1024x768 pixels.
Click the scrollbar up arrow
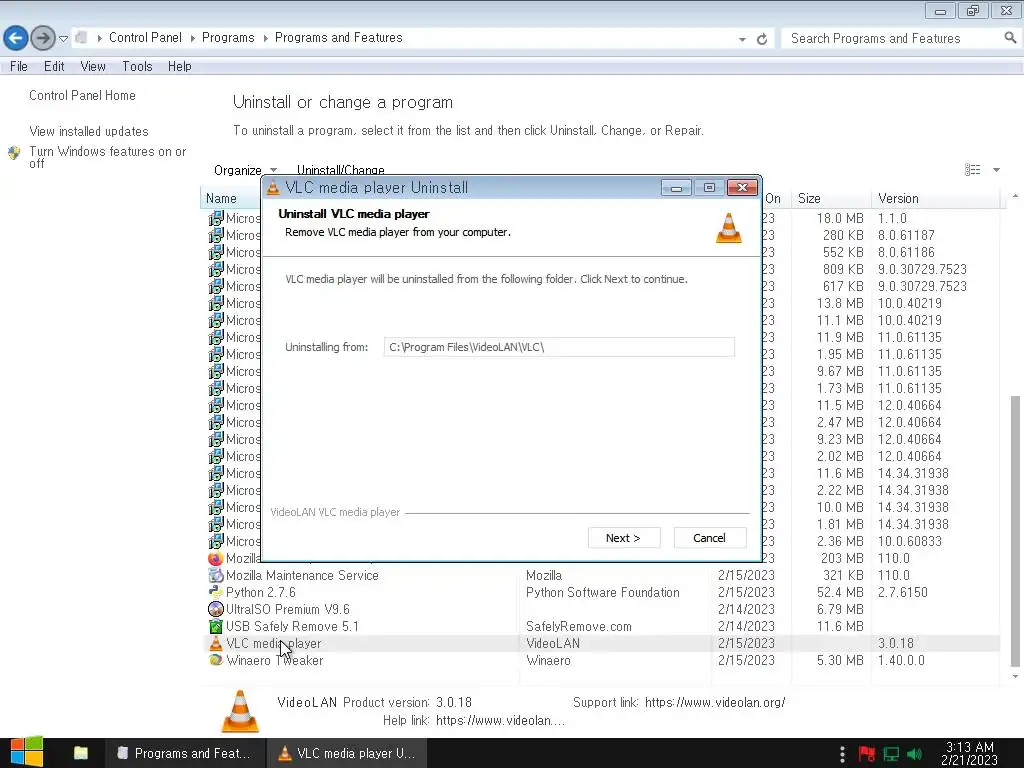coord(1015,196)
